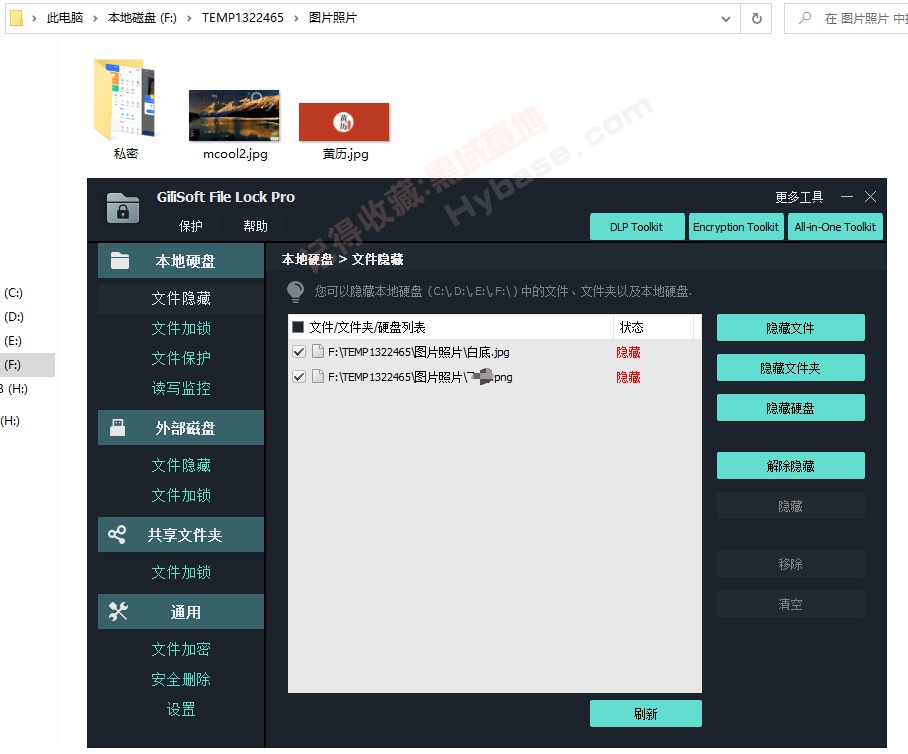Select 文件加锁 under 外部磁盘
908x754 pixels.
(181, 495)
